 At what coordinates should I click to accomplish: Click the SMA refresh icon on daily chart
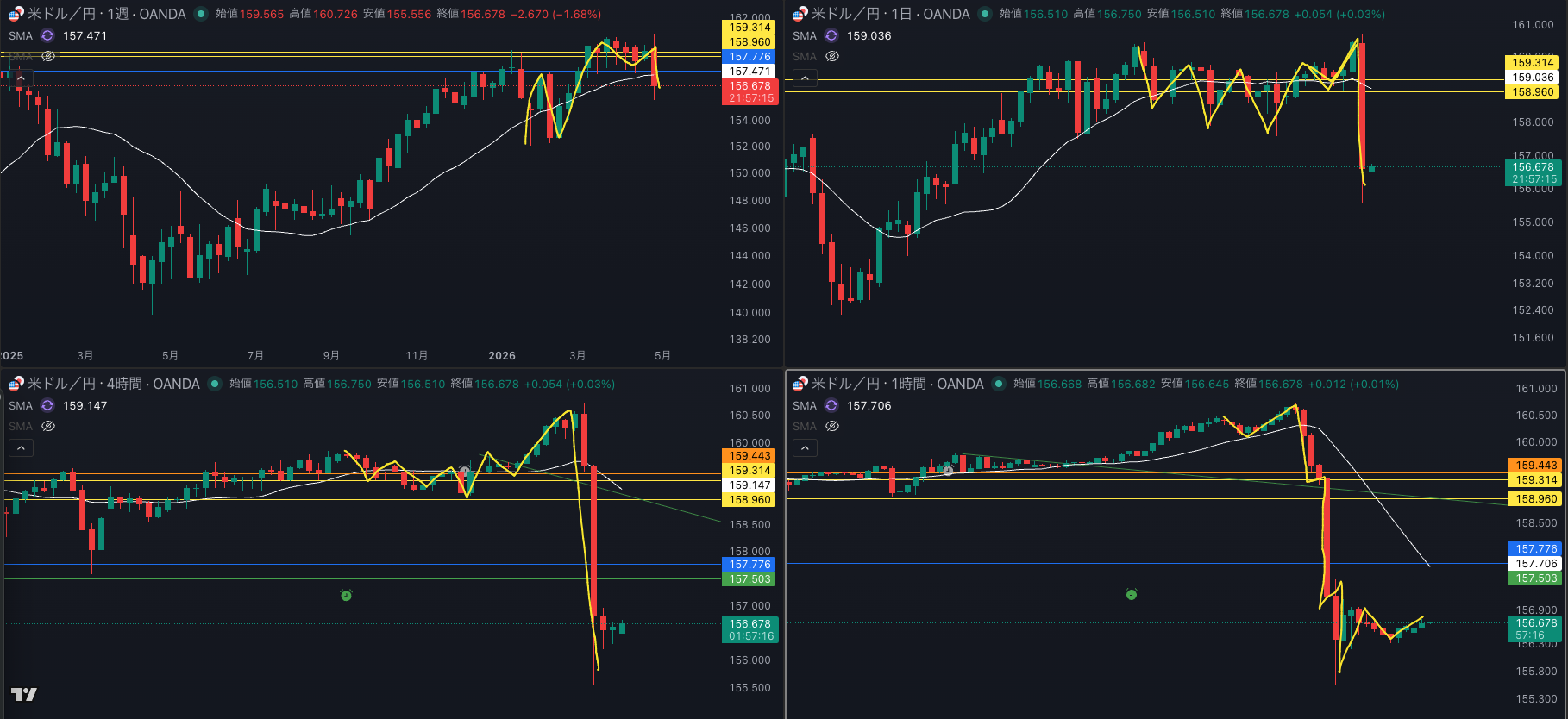[831, 35]
